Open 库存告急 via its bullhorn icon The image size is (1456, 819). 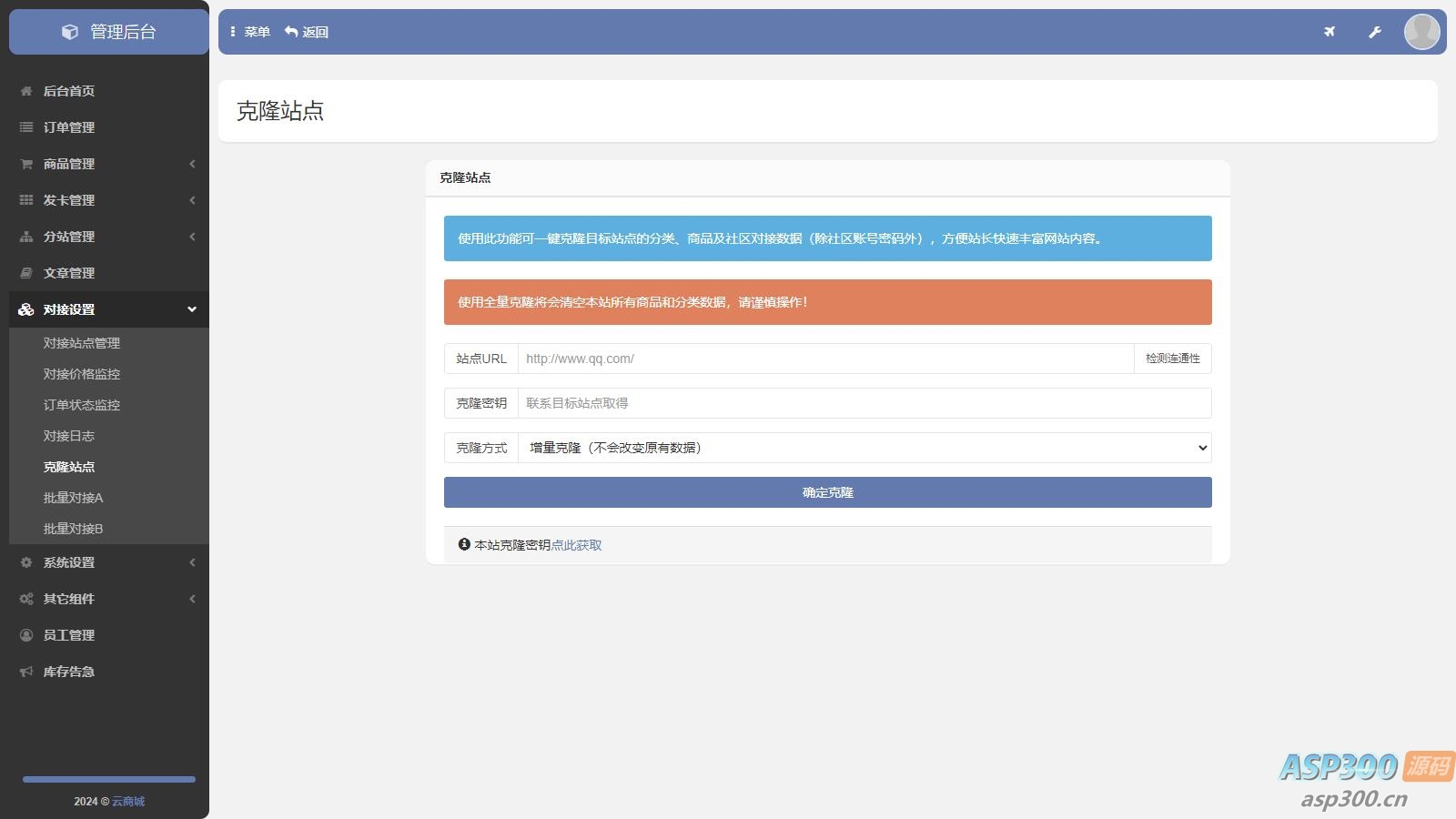tap(26, 672)
